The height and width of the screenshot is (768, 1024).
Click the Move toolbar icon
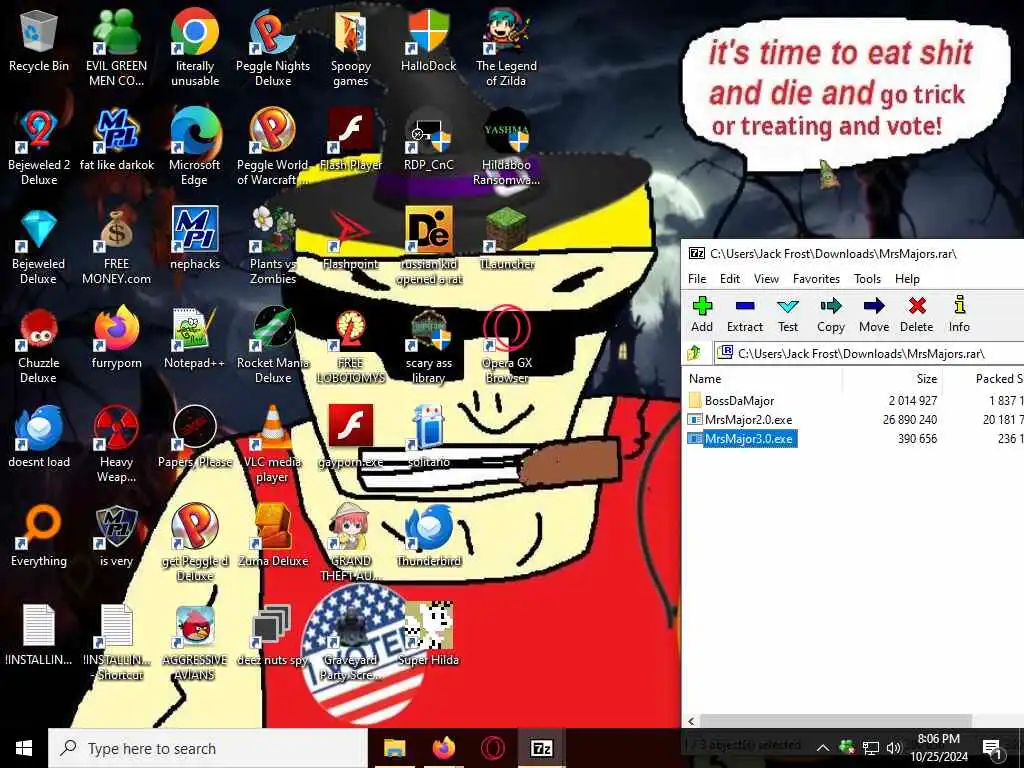tap(874, 314)
